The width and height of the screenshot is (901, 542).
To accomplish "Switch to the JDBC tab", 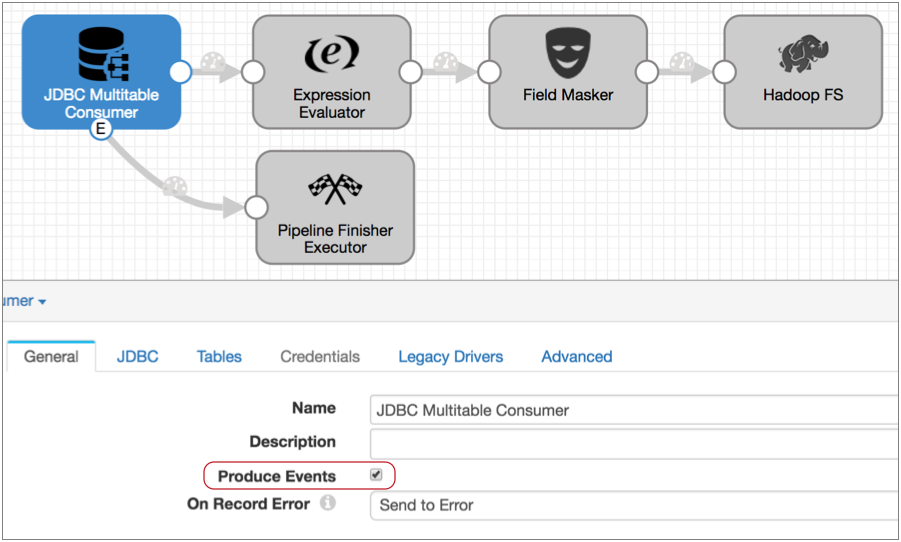I will (x=137, y=356).
